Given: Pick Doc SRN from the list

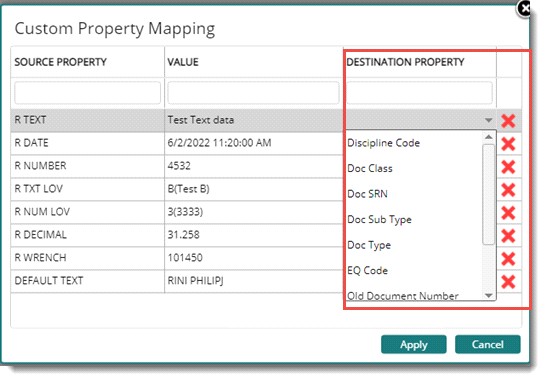Looking at the screenshot, I should click(x=367, y=194).
